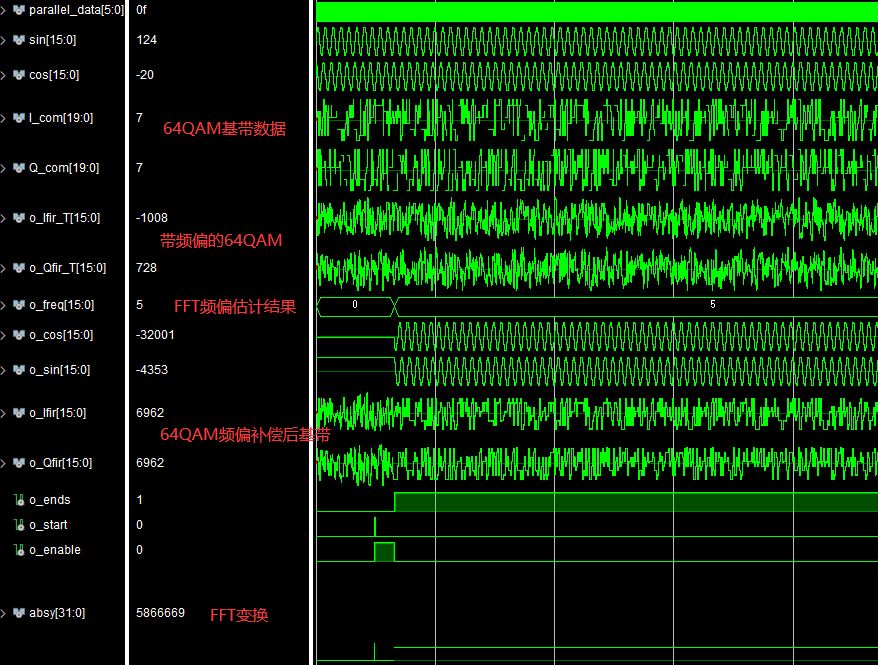The width and height of the screenshot is (878, 665).
Task: Click the o_Ifir bus icon
Action: [x=19, y=413]
